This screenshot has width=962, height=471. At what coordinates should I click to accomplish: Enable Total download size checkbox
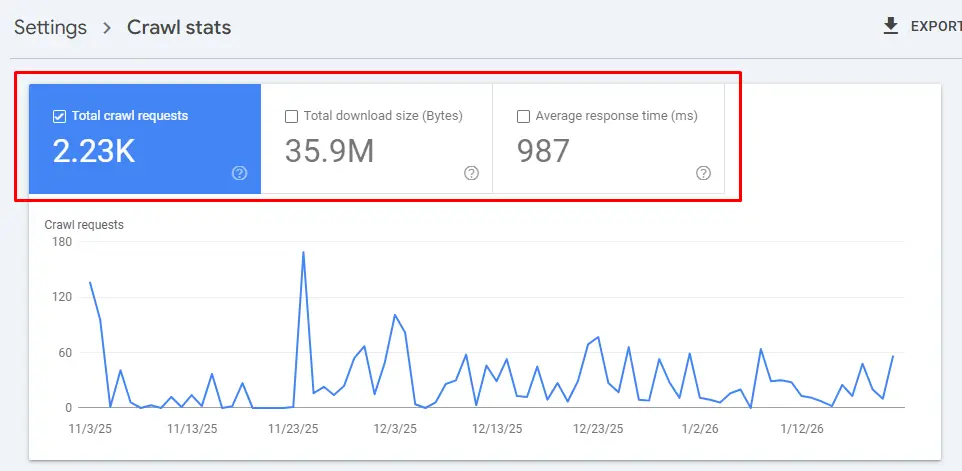point(291,116)
